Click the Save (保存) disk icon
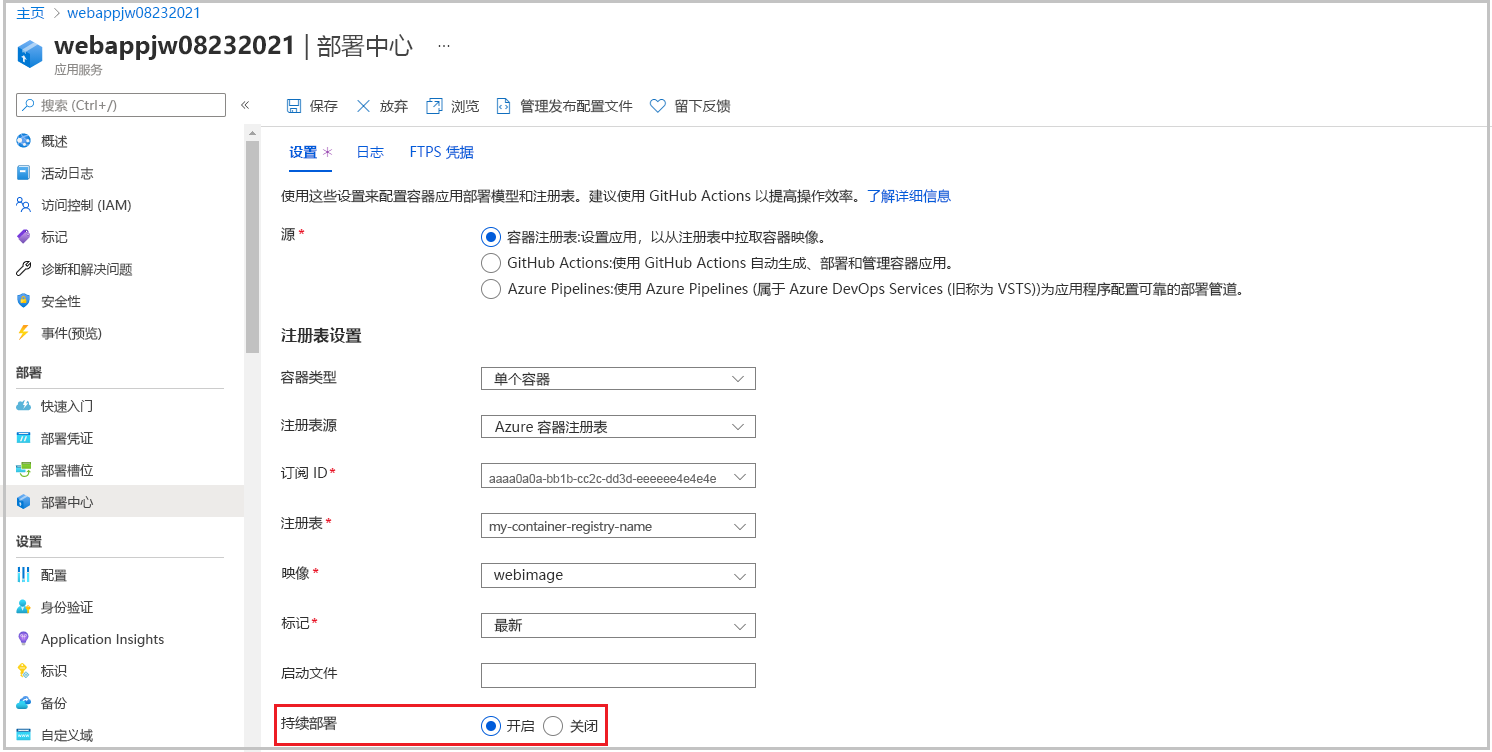Screen dimensions: 1492x752 [x=294, y=106]
